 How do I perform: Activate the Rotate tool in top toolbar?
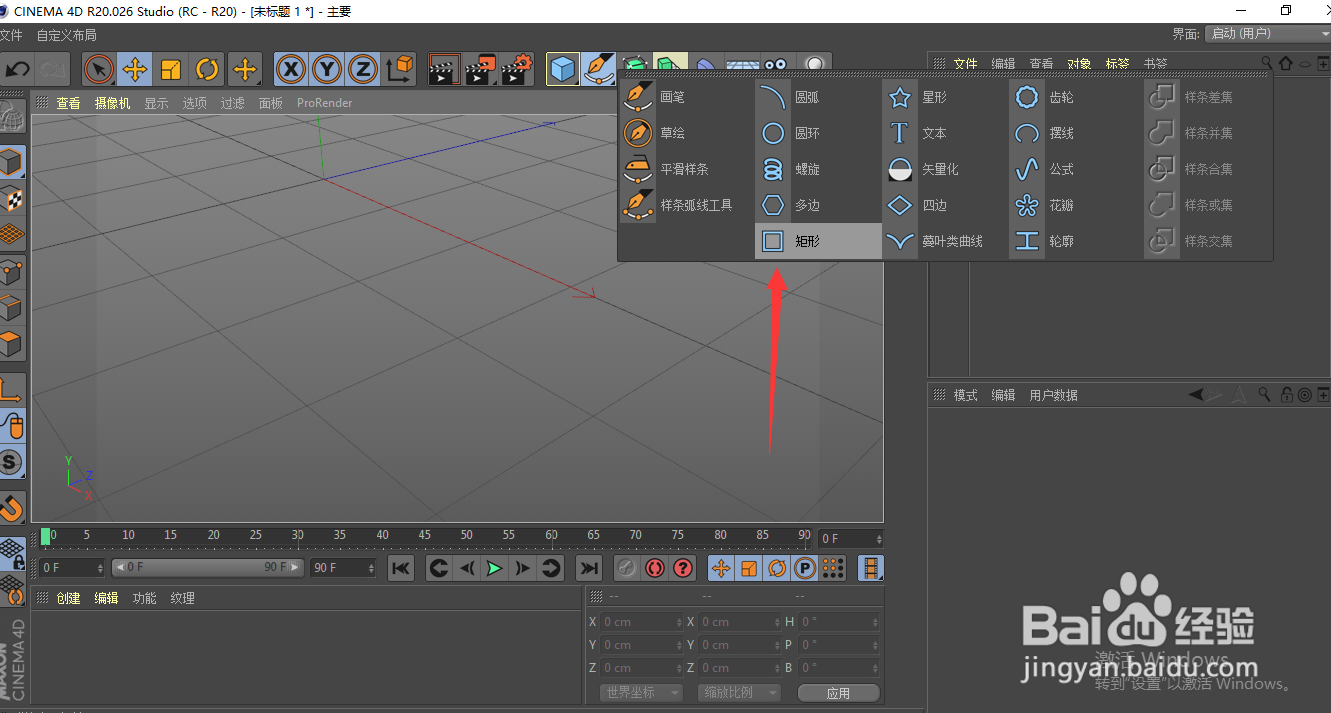point(207,69)
